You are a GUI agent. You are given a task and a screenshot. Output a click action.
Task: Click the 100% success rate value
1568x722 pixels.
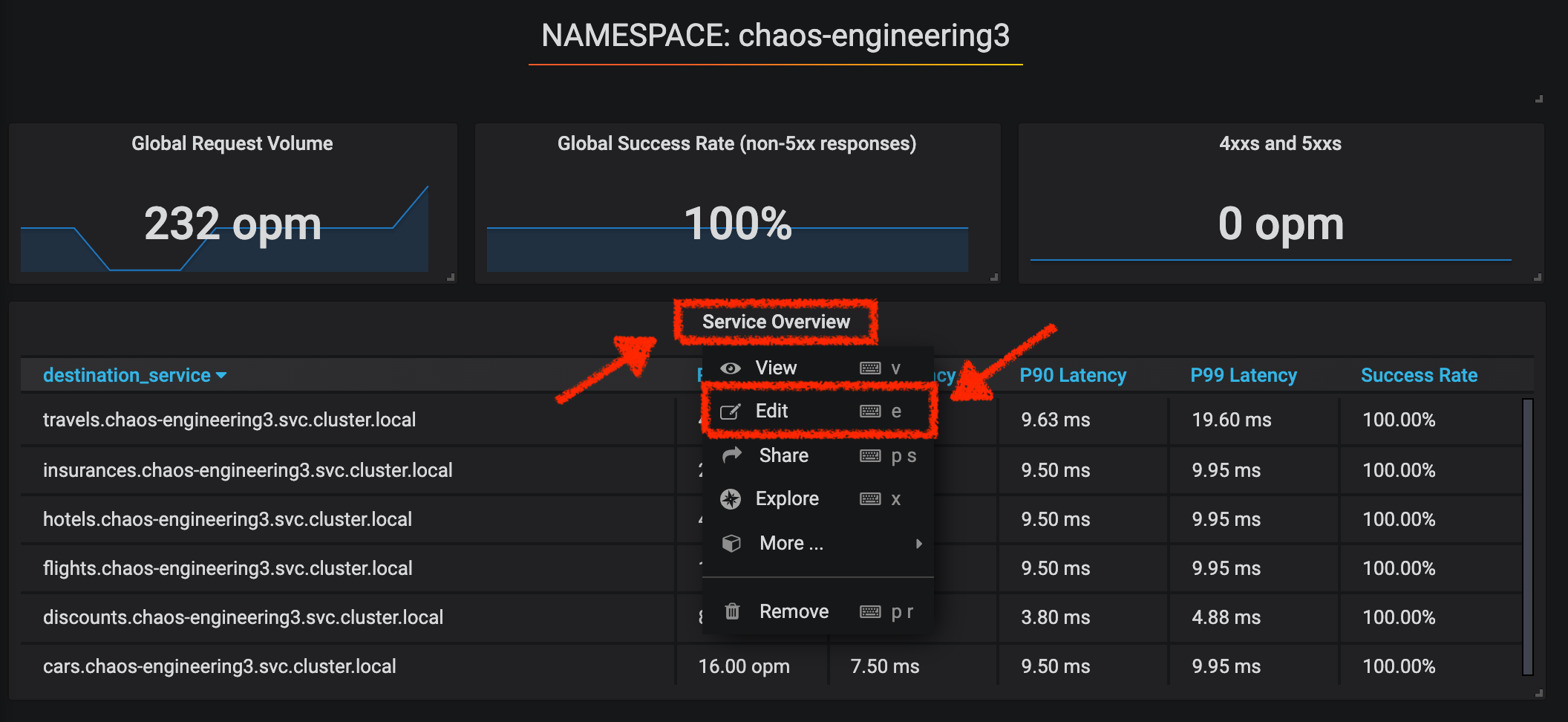738,224
